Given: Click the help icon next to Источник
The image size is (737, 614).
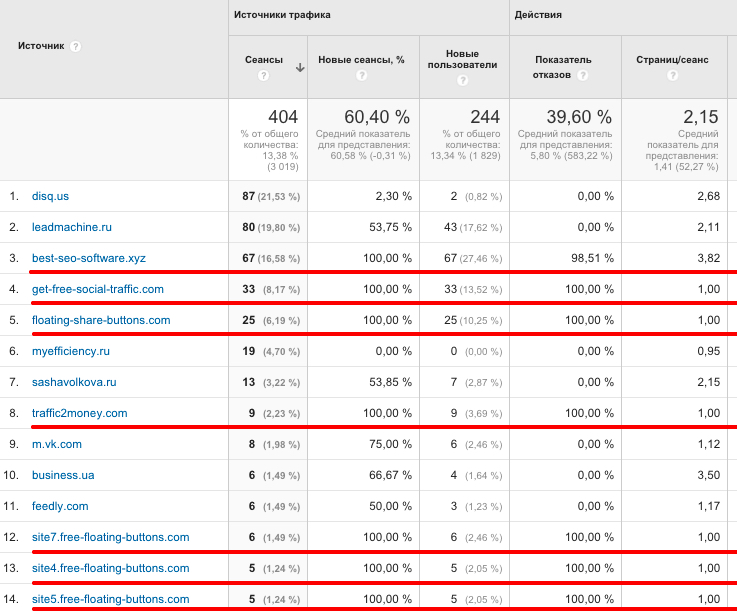Looking at the screenshot, I should [75, 46].
